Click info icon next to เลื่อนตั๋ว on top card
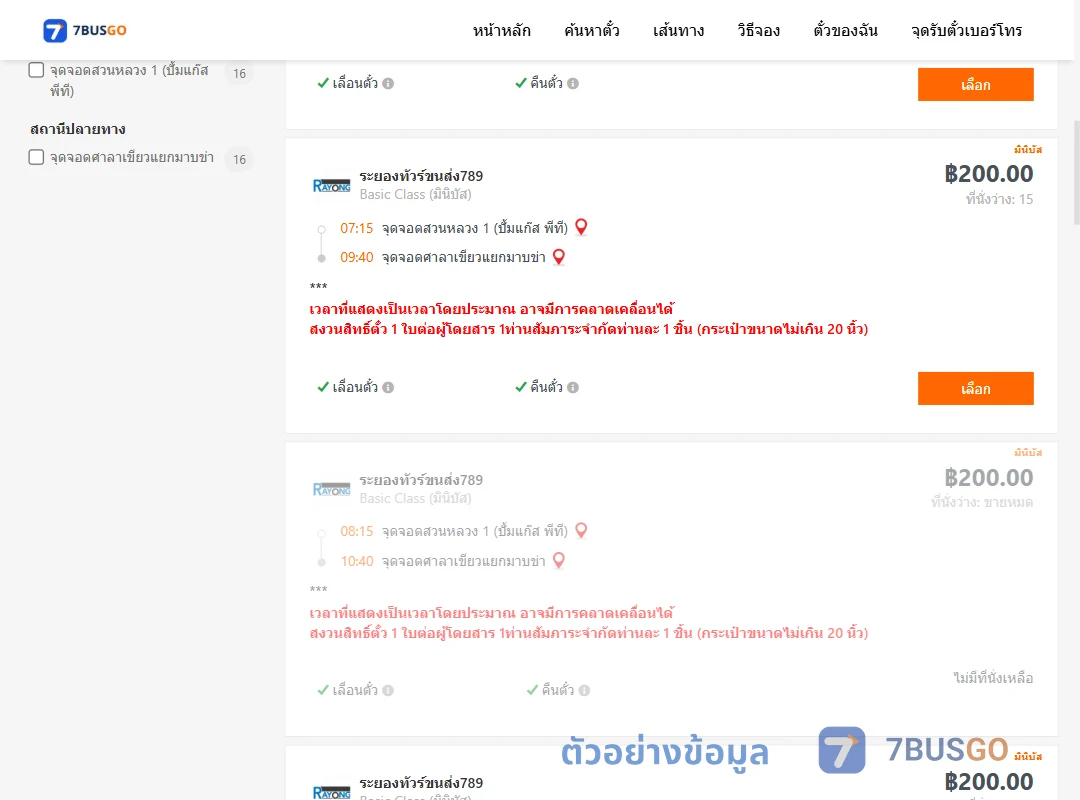 (x=388, y=83)
